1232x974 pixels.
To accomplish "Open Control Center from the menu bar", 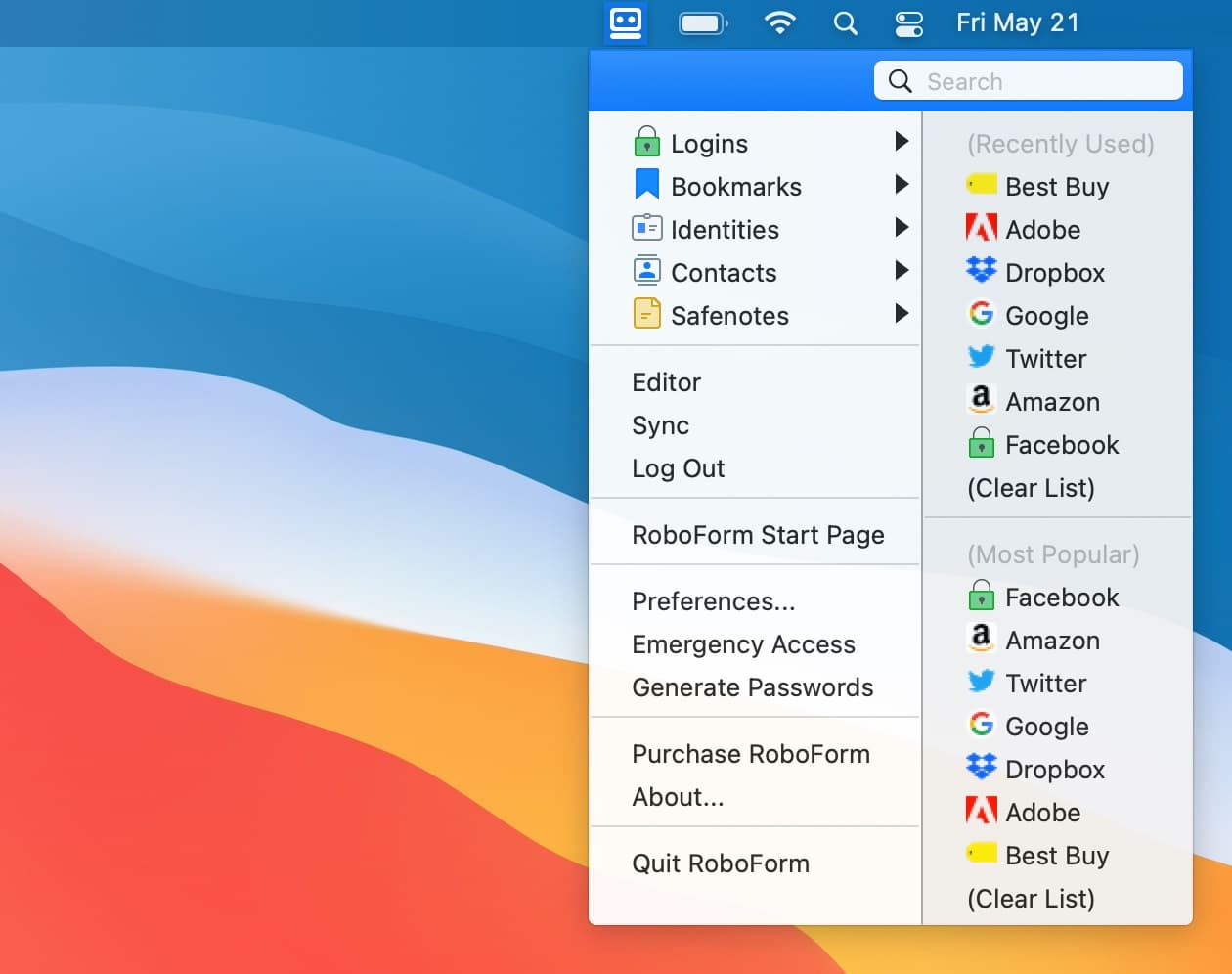I will point(908,23).
